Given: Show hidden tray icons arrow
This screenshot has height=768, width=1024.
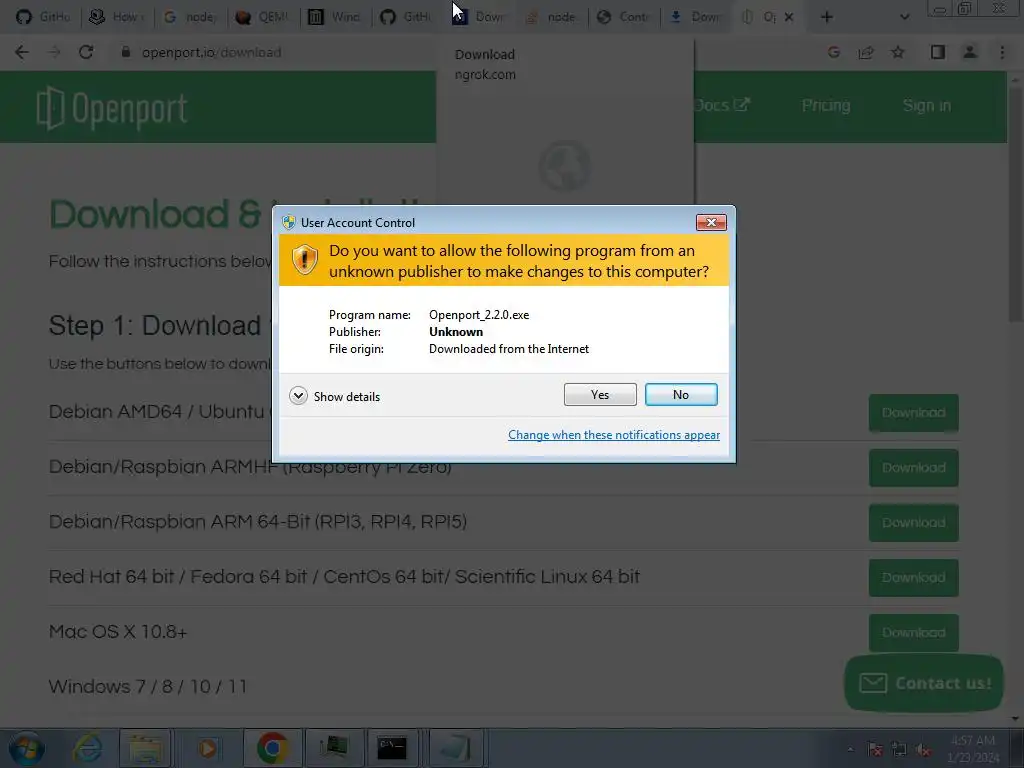Looking at the screenshot, I should (x=850, y=749).
